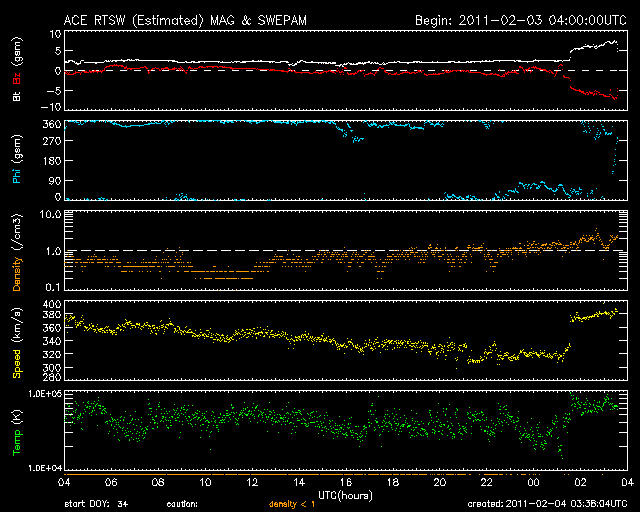Click the start DOY: 34 text
This screenshot has width=640, height=512.
[x=97, y=503]
